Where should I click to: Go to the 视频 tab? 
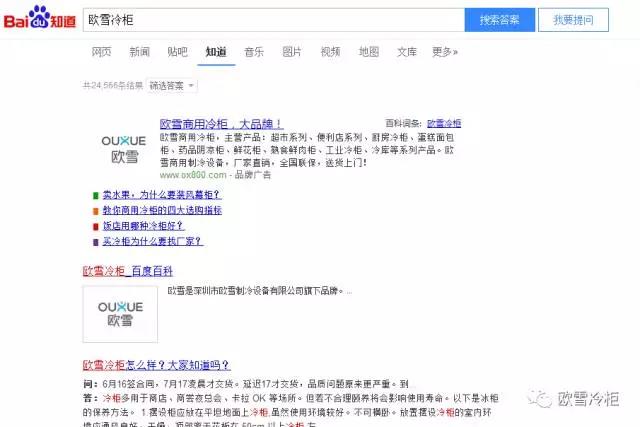[x=330, y=52]
